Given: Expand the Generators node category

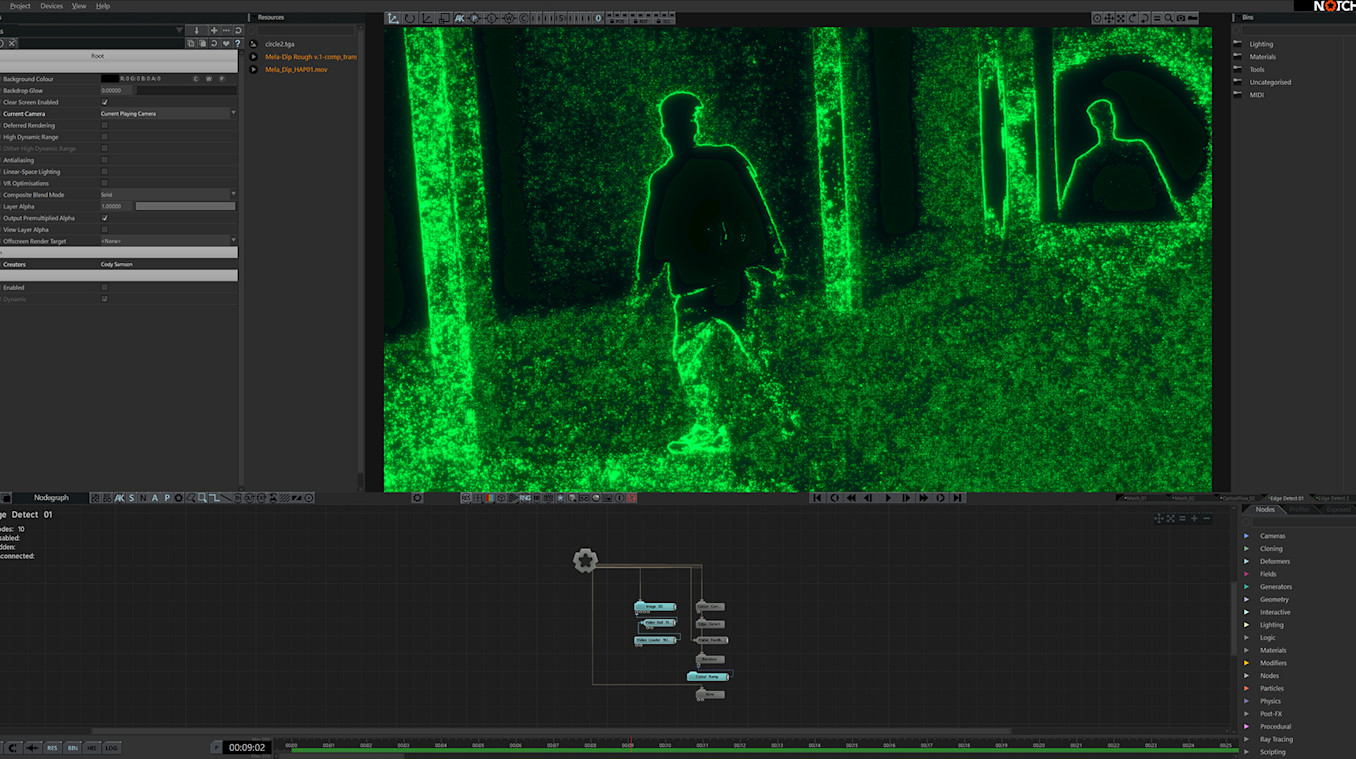Looking at the screenshot, I should (1246, 587).
